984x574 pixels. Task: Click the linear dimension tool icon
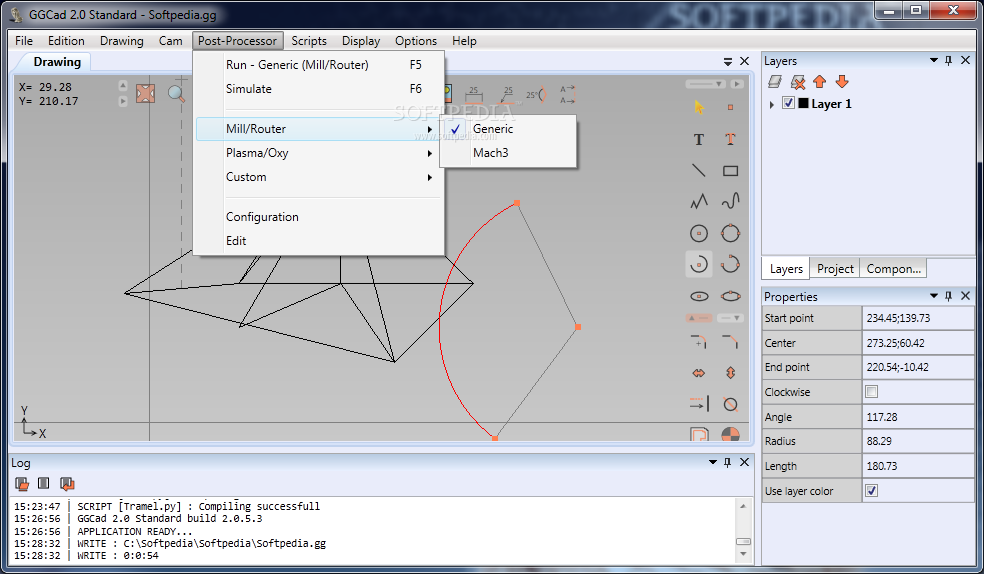click(473, 95)
